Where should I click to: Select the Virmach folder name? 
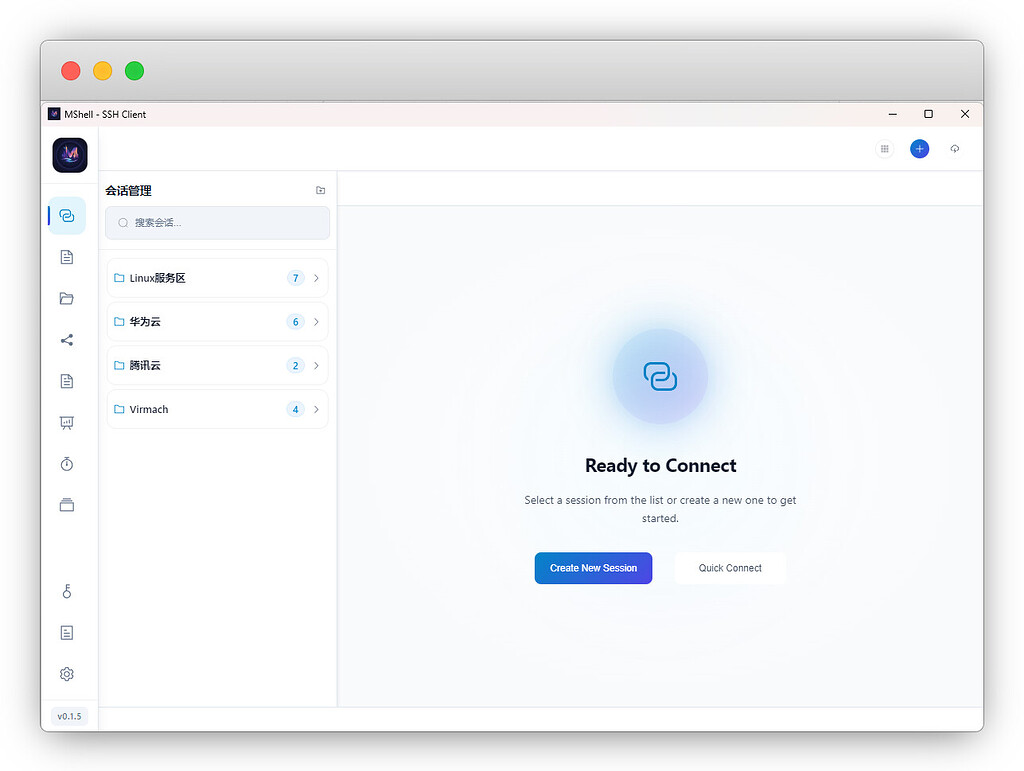pos(149,409)
